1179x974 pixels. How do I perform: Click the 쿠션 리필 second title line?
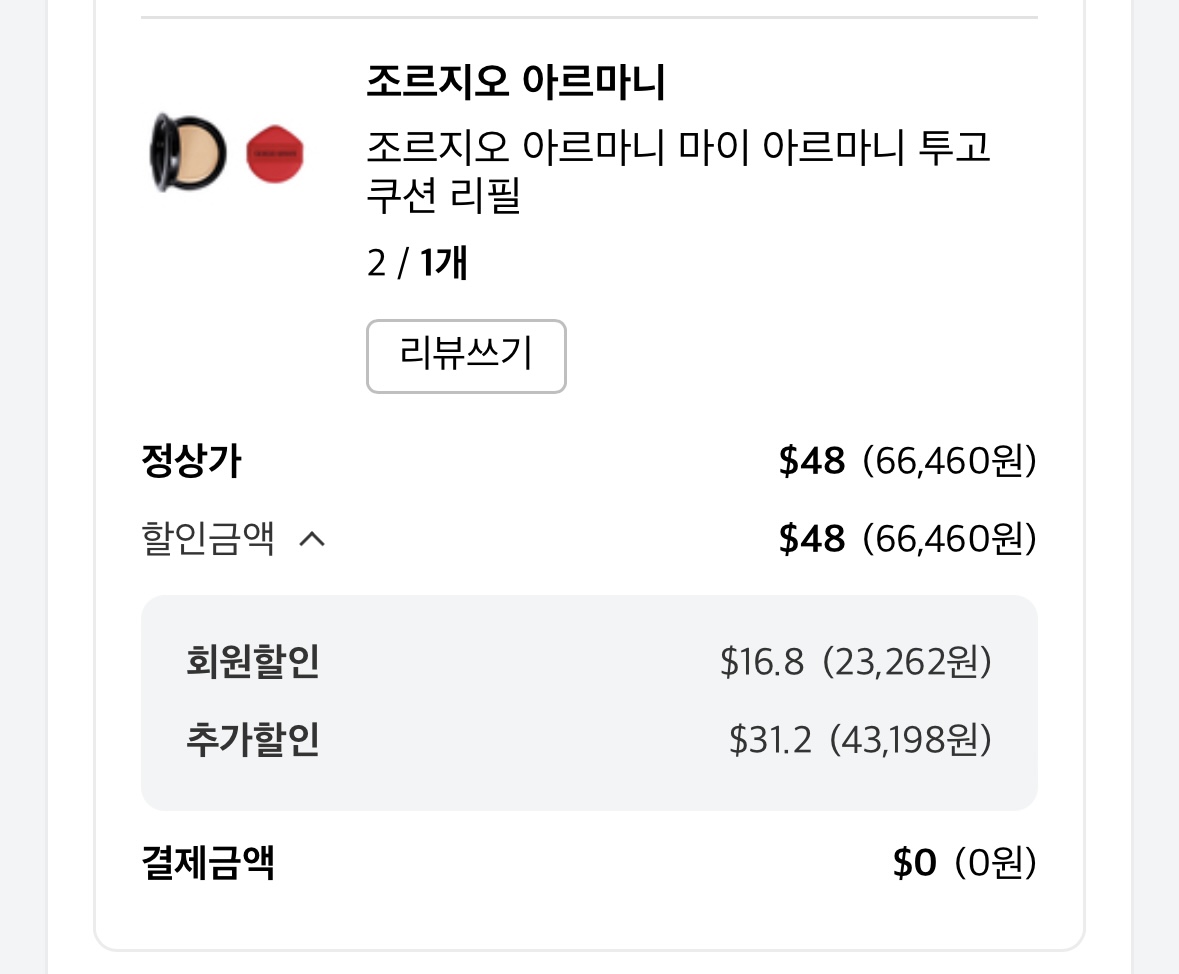(444, 196)
